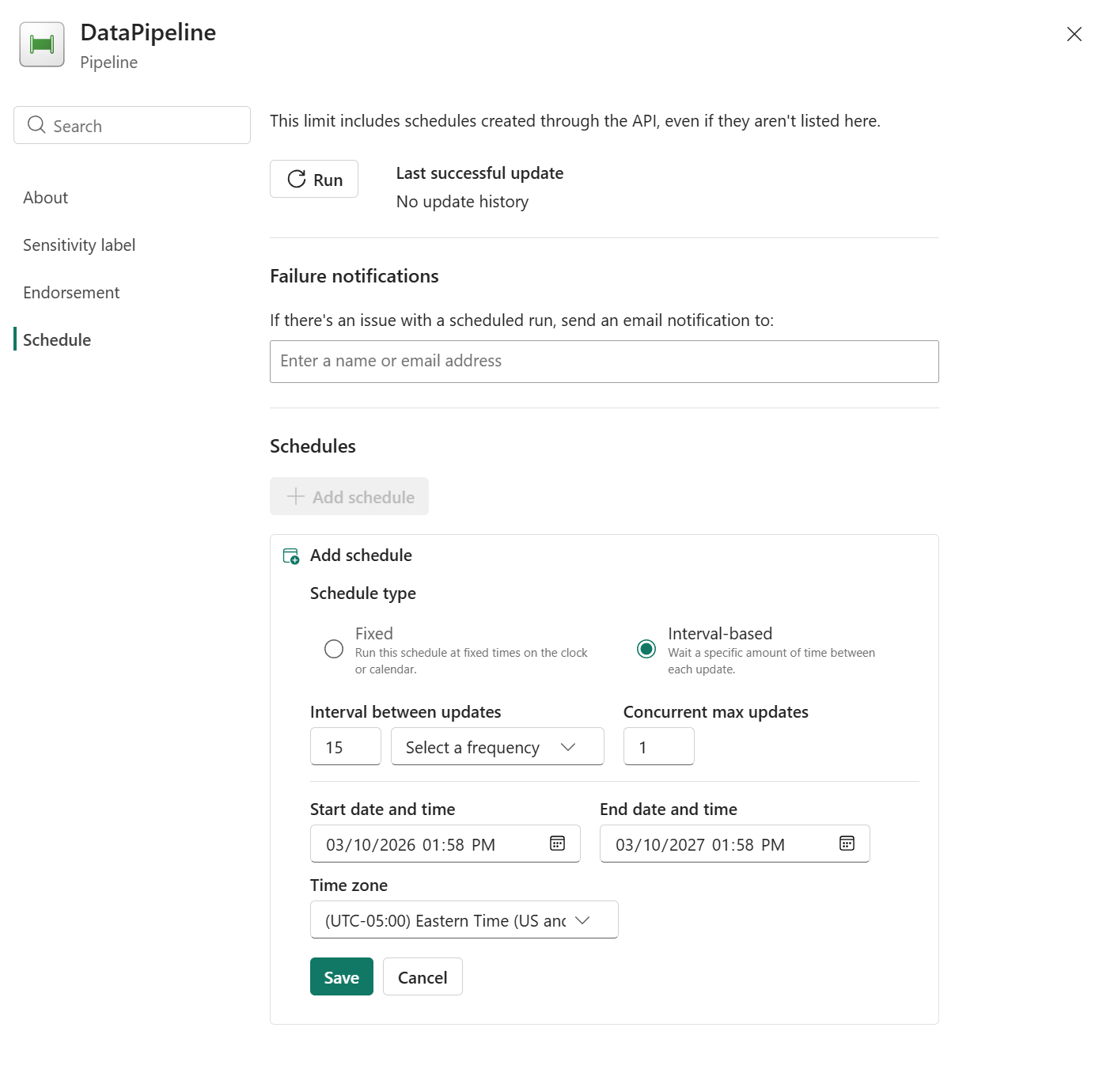Switch to the Sensitivity label section
The width and height of the screenshot is (1099, 1092).
(79, 245)
